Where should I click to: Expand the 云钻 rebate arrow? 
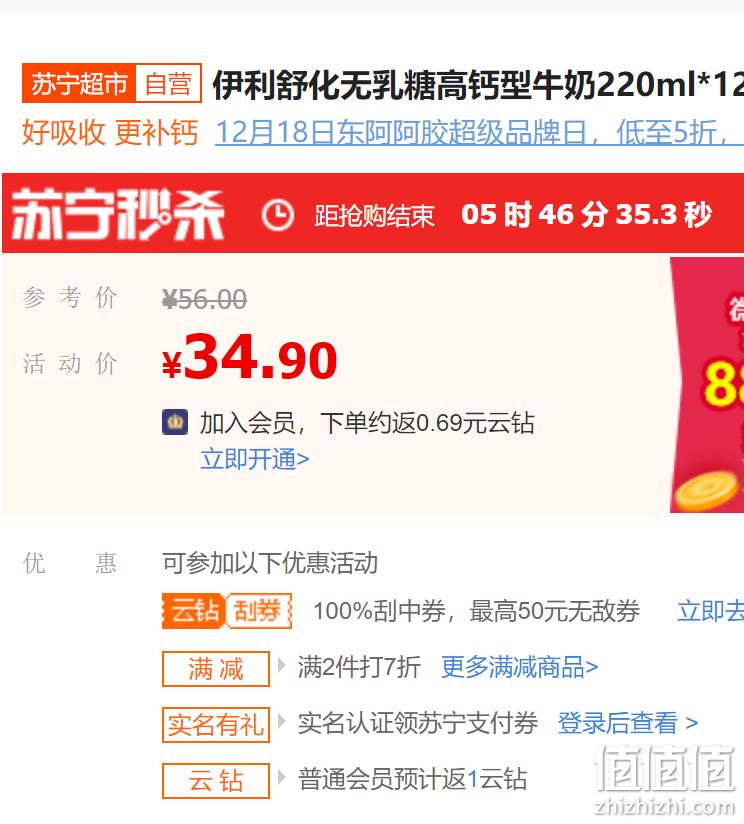click(282, 777)
